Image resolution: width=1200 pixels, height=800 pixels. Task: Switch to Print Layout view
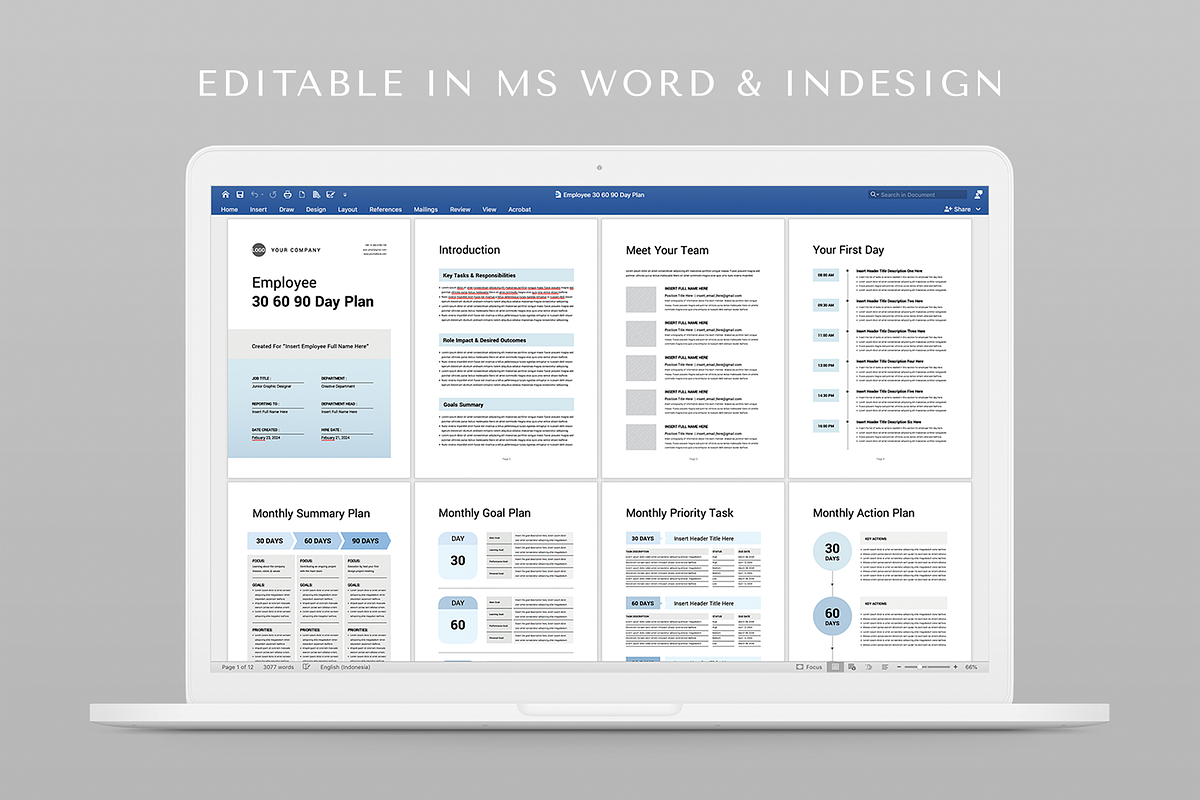835,667
